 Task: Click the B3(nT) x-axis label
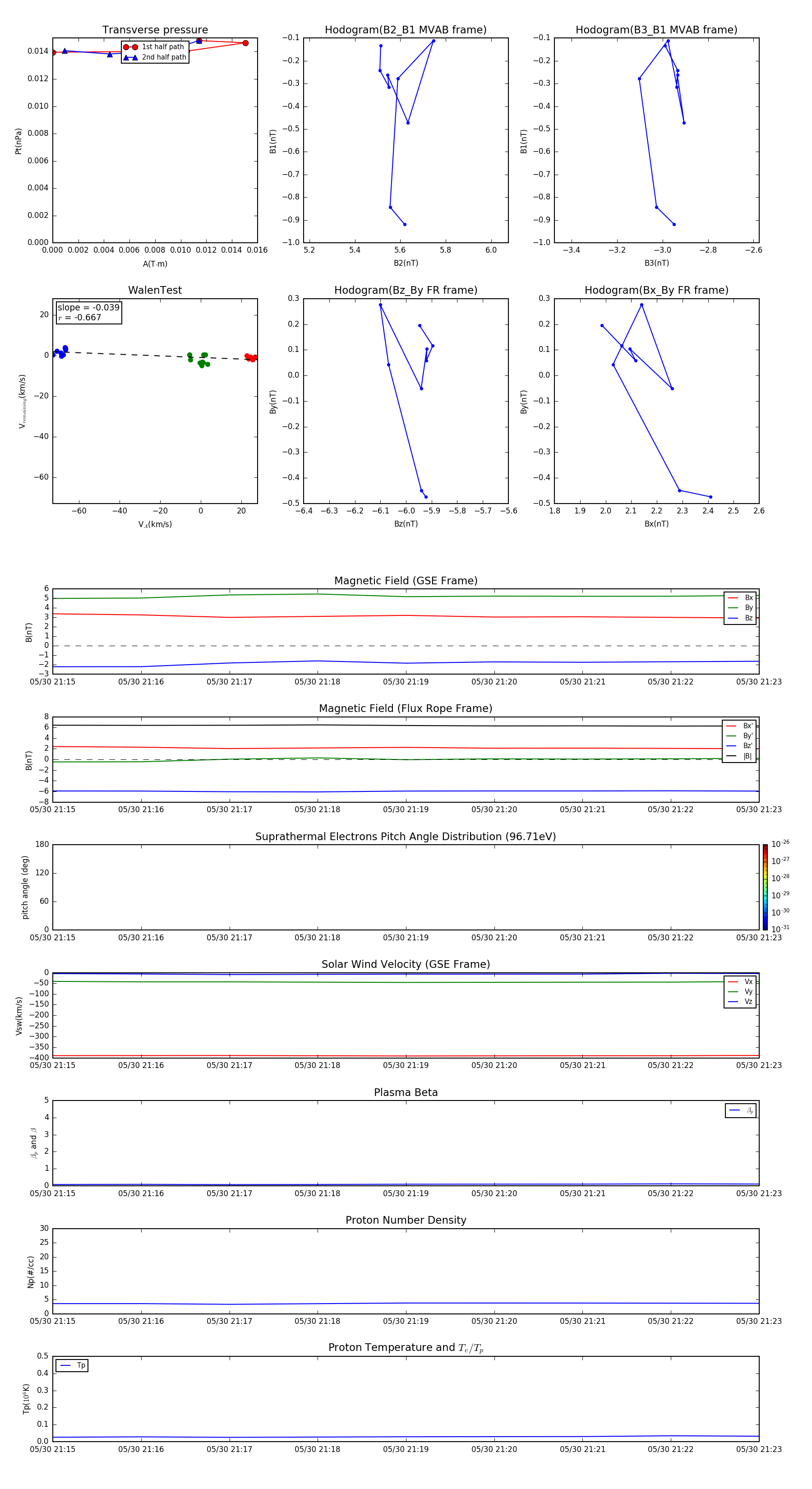tap(656, 263)
